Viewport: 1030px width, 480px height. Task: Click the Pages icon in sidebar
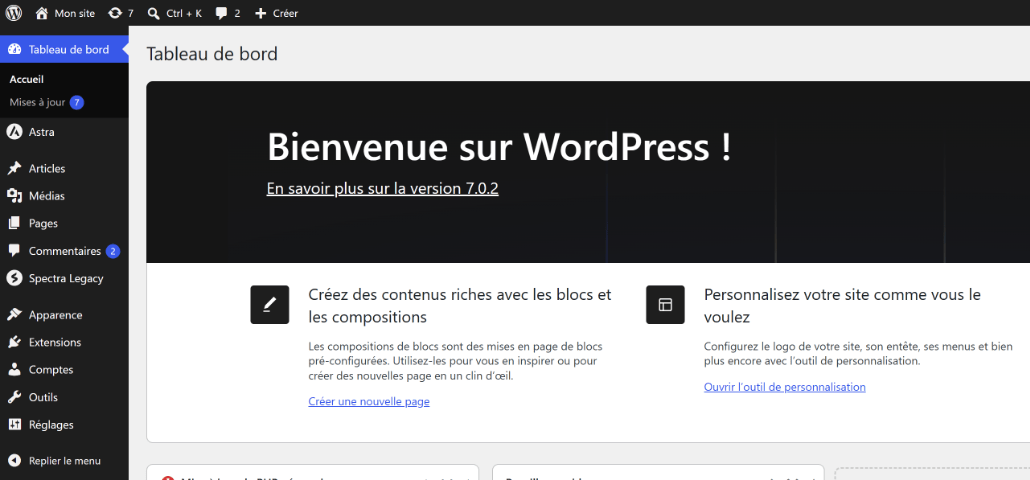[14, 223]
